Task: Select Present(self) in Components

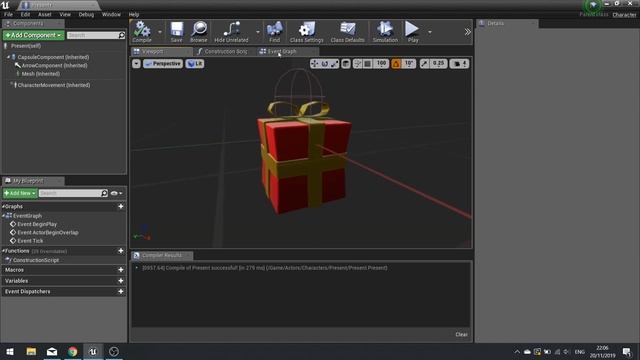Action: pos(25,46)
